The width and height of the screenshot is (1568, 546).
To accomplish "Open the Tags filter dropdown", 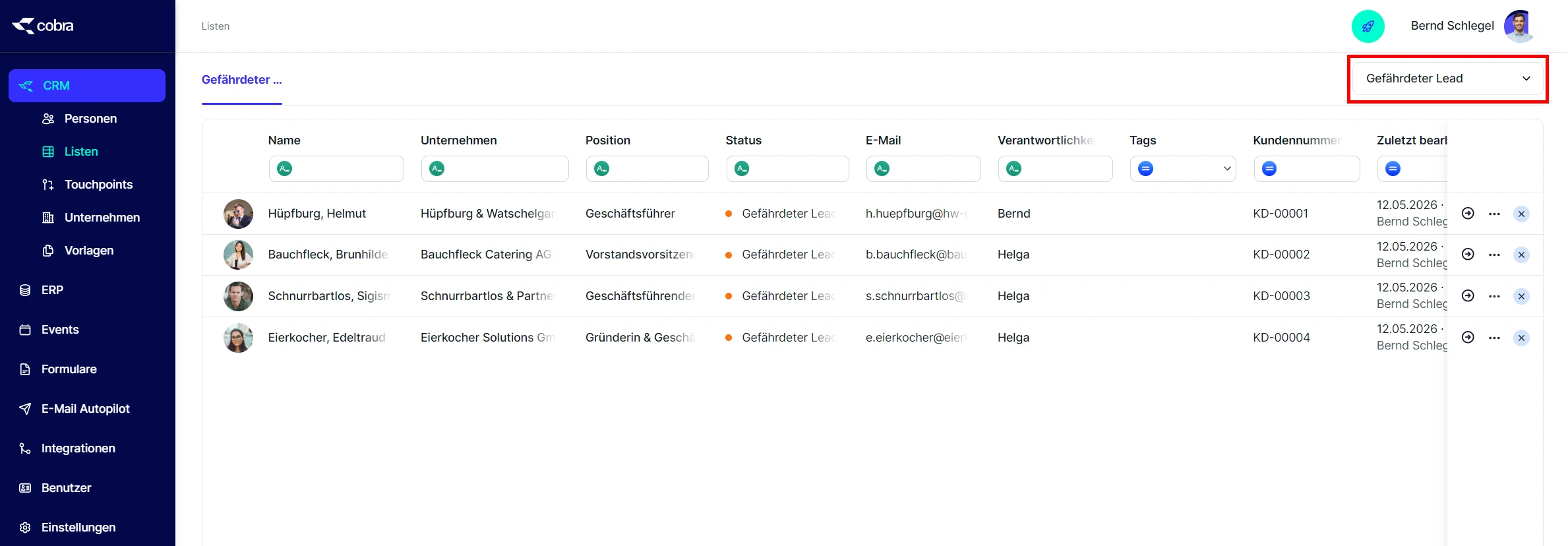I will coord(1183,169).
